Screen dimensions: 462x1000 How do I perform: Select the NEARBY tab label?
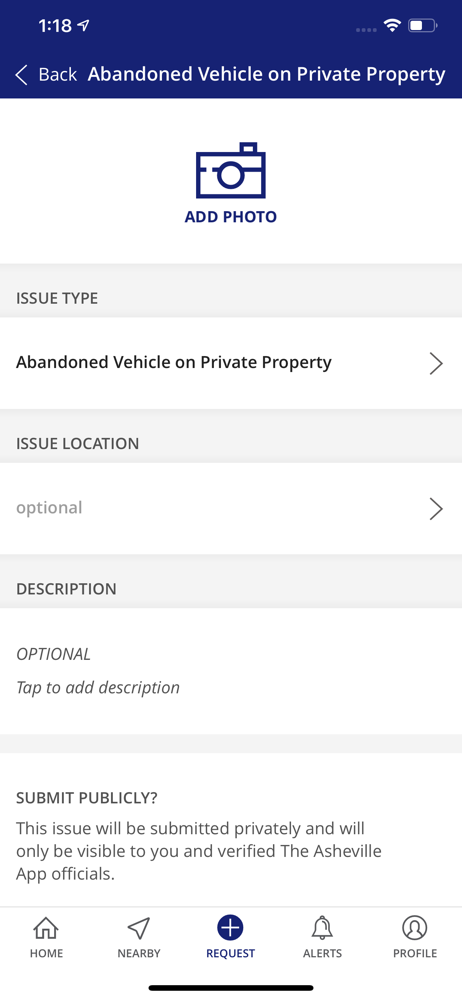point(138,953)
